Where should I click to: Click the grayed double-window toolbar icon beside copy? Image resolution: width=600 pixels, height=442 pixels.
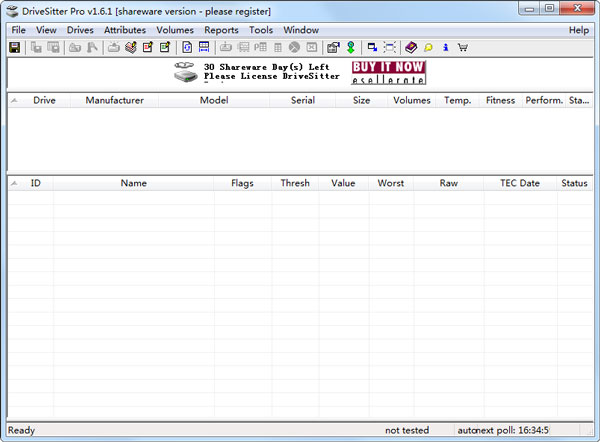coord(53,47)
